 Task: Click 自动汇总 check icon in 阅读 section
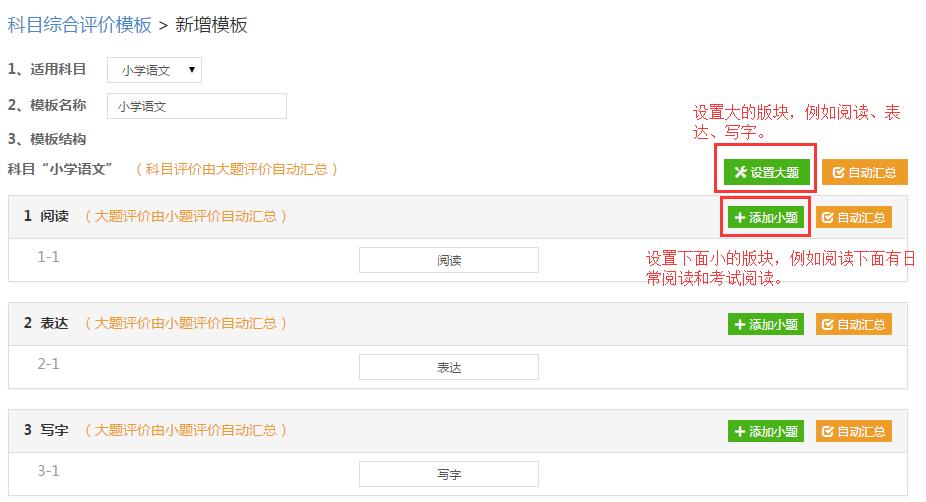[x=827, y=217]
